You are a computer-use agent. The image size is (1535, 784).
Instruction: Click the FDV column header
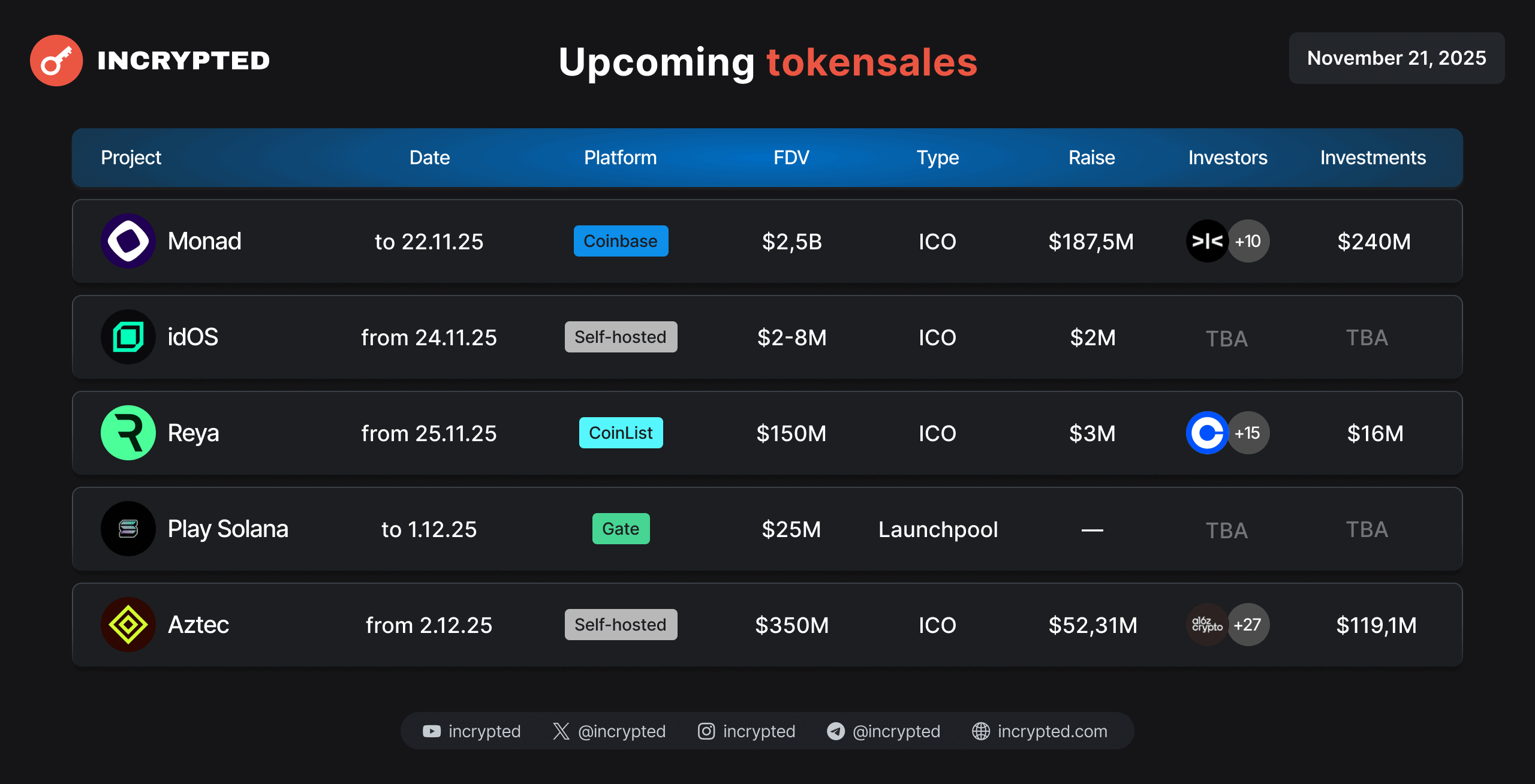click(791, 158)
